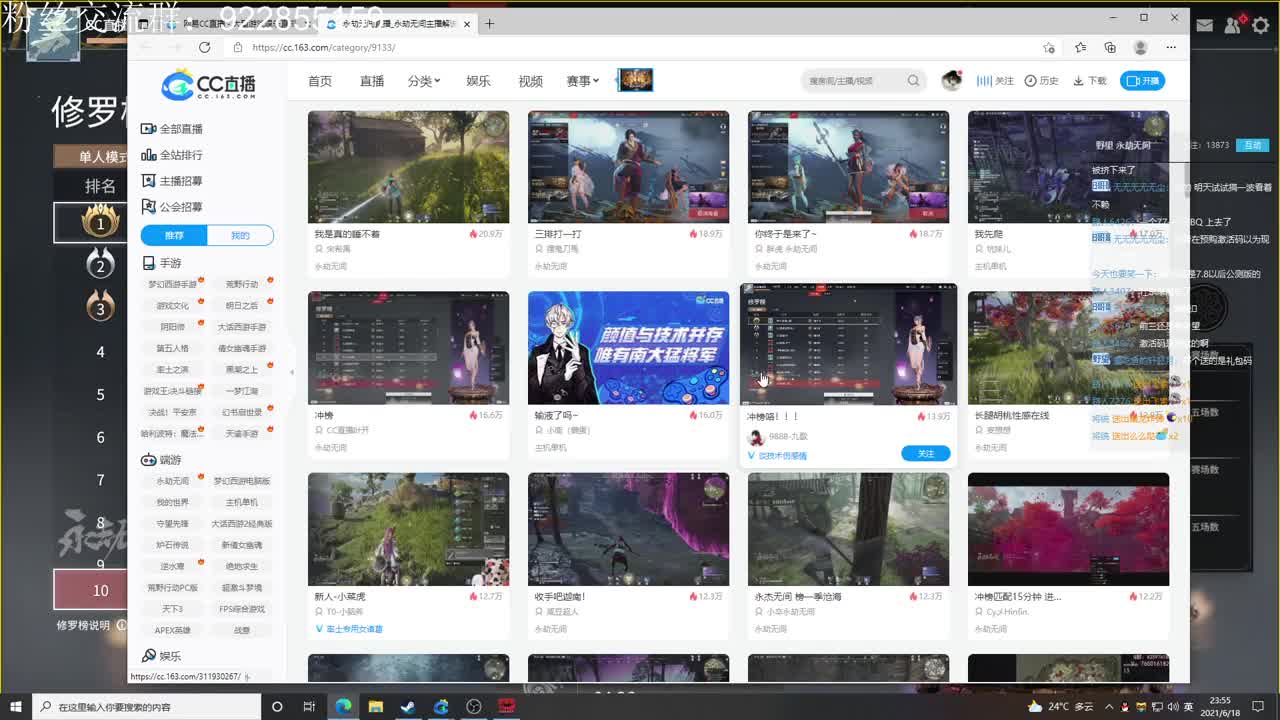The image size is (1280, 720).
Task: Open 全站排行 site rankings
Action: point(172,155)
